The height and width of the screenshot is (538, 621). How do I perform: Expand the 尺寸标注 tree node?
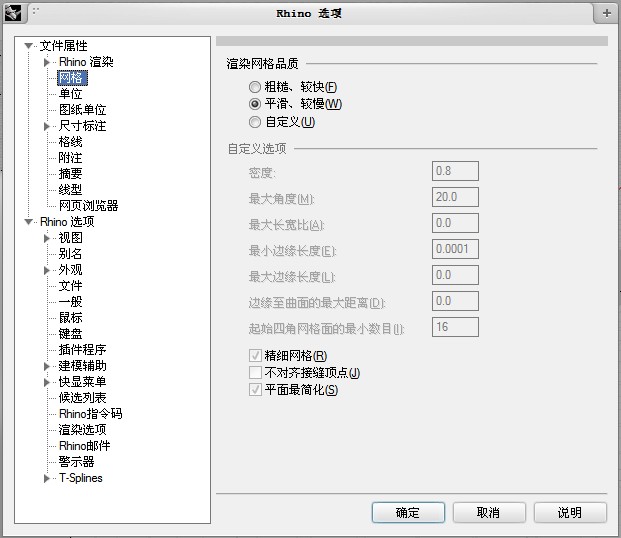47,126
